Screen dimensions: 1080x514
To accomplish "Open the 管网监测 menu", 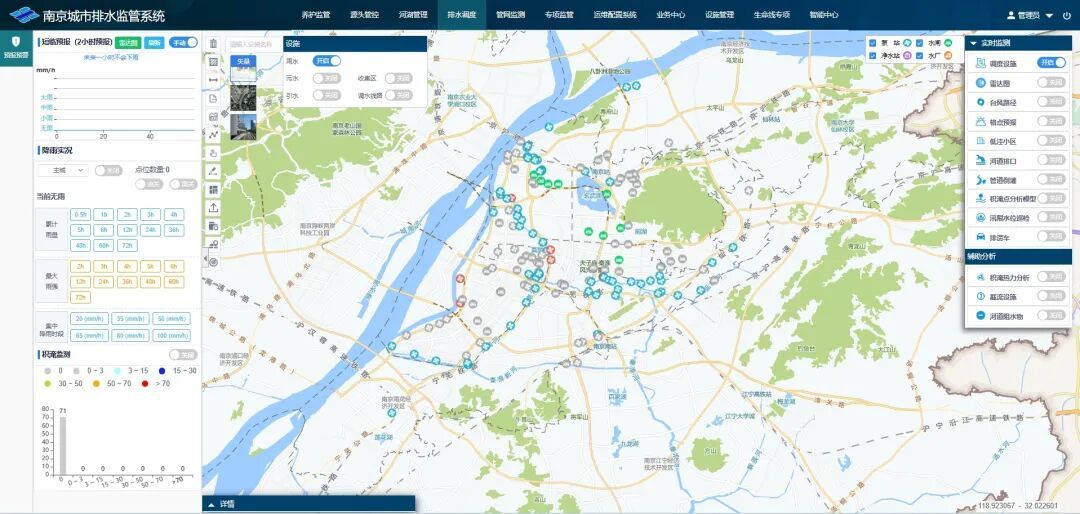I will pyautogui.click(x=510, y=15).
